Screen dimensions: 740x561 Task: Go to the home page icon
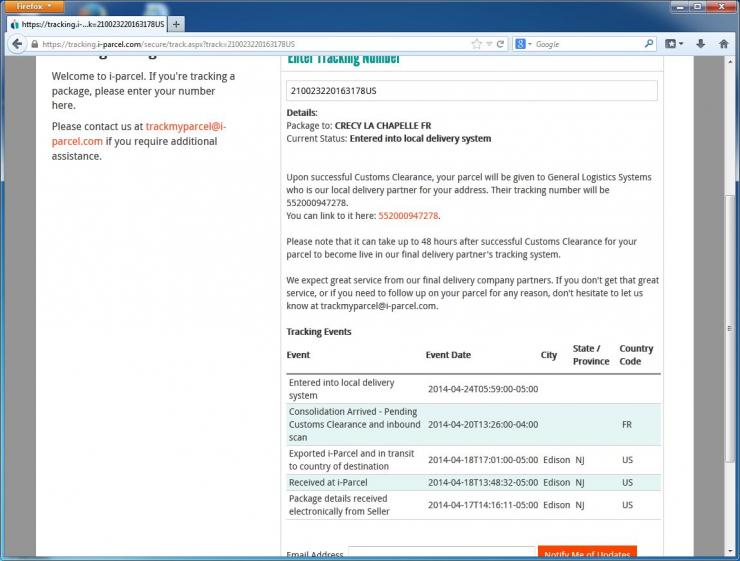click(x=723, y=44)
